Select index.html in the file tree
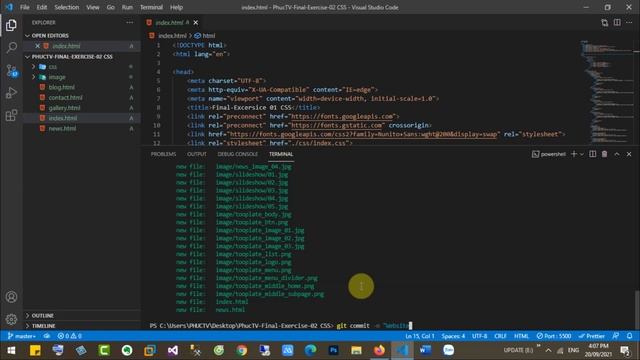Image resolution: width=640 pixels, height=360 pixels. point(62,118)
